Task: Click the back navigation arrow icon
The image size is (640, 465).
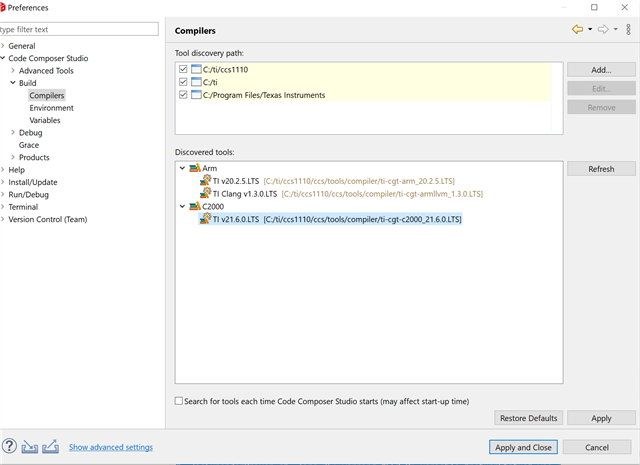Action: click(x=577, y=29)
